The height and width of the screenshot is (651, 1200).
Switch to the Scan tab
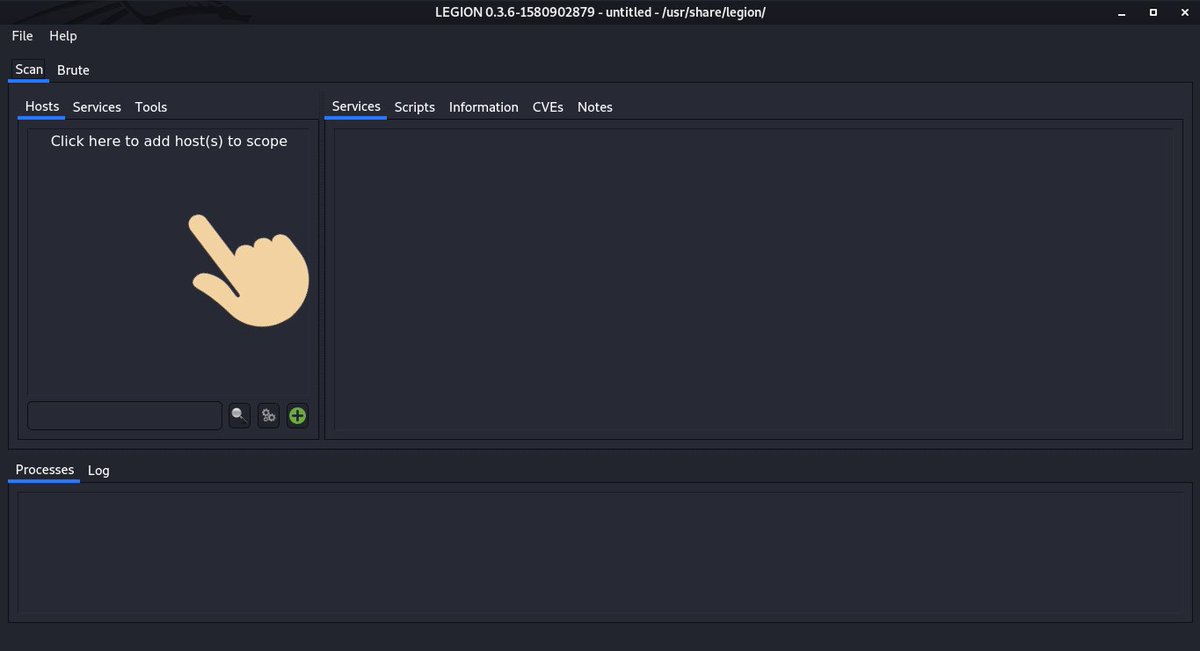29,70
